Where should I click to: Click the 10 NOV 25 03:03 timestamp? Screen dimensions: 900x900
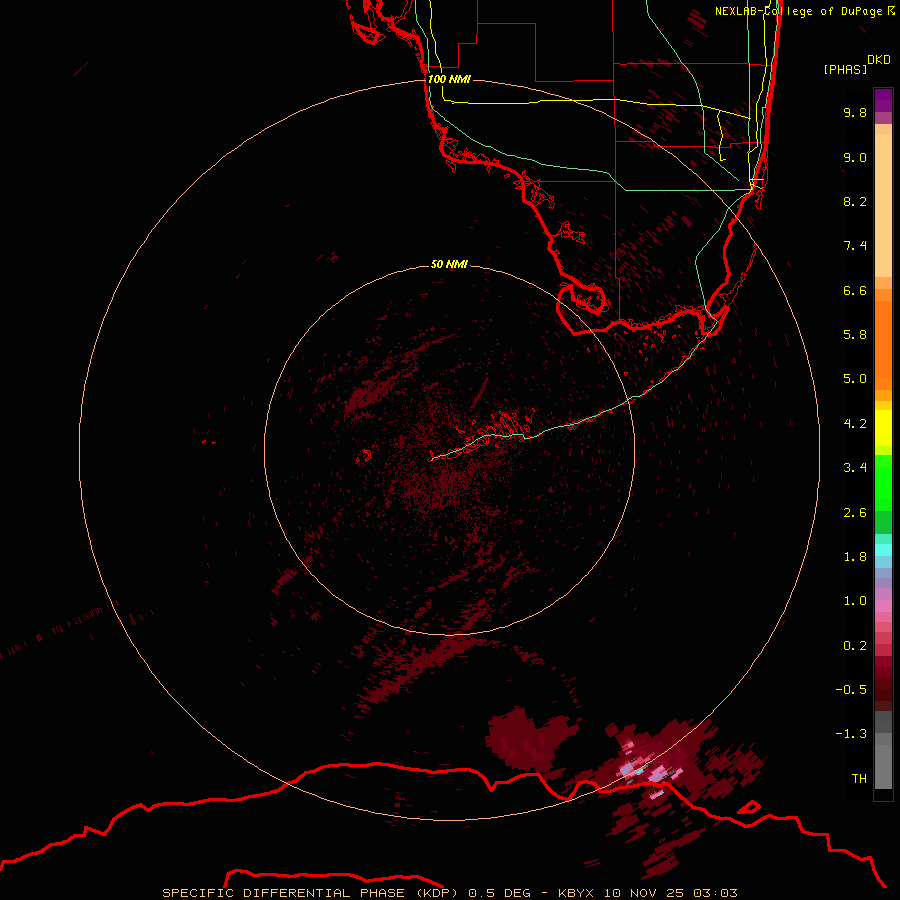coord(670,893)
